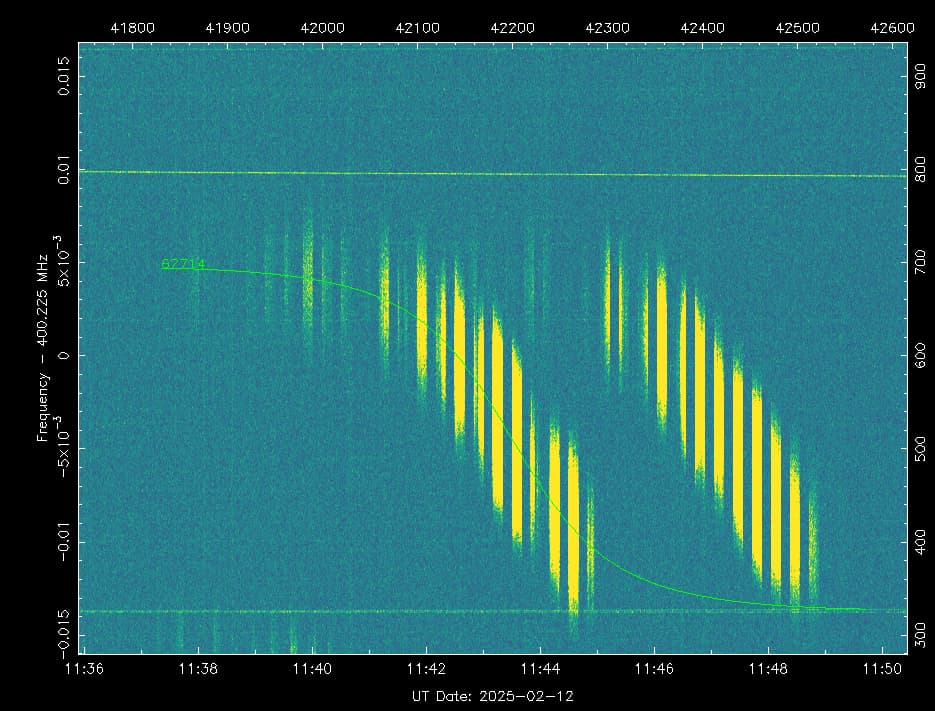The height and width of the screenshot is (711, 935).
Task: Click the UT Date 2025-02-12 caption
Action: (492, 695)
